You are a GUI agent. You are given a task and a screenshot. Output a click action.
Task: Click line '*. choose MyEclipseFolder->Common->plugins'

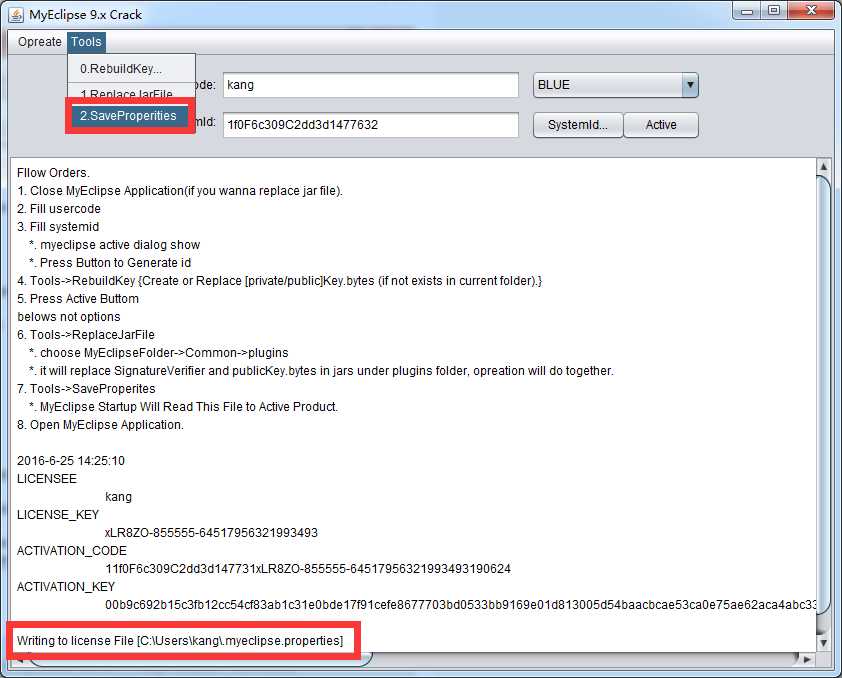158,353
